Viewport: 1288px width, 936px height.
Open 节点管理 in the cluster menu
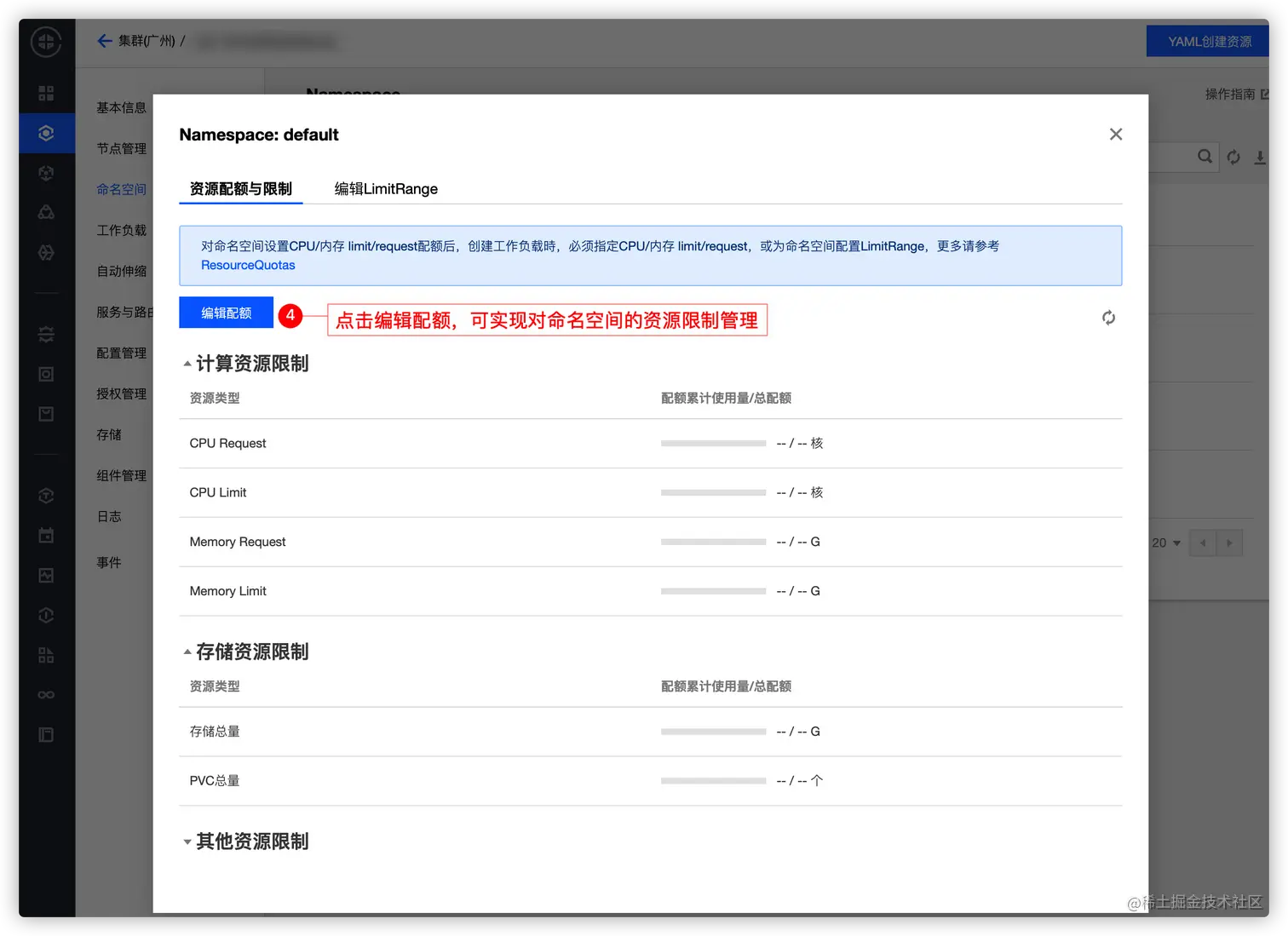pyautogui.click(x=122, y=148)
